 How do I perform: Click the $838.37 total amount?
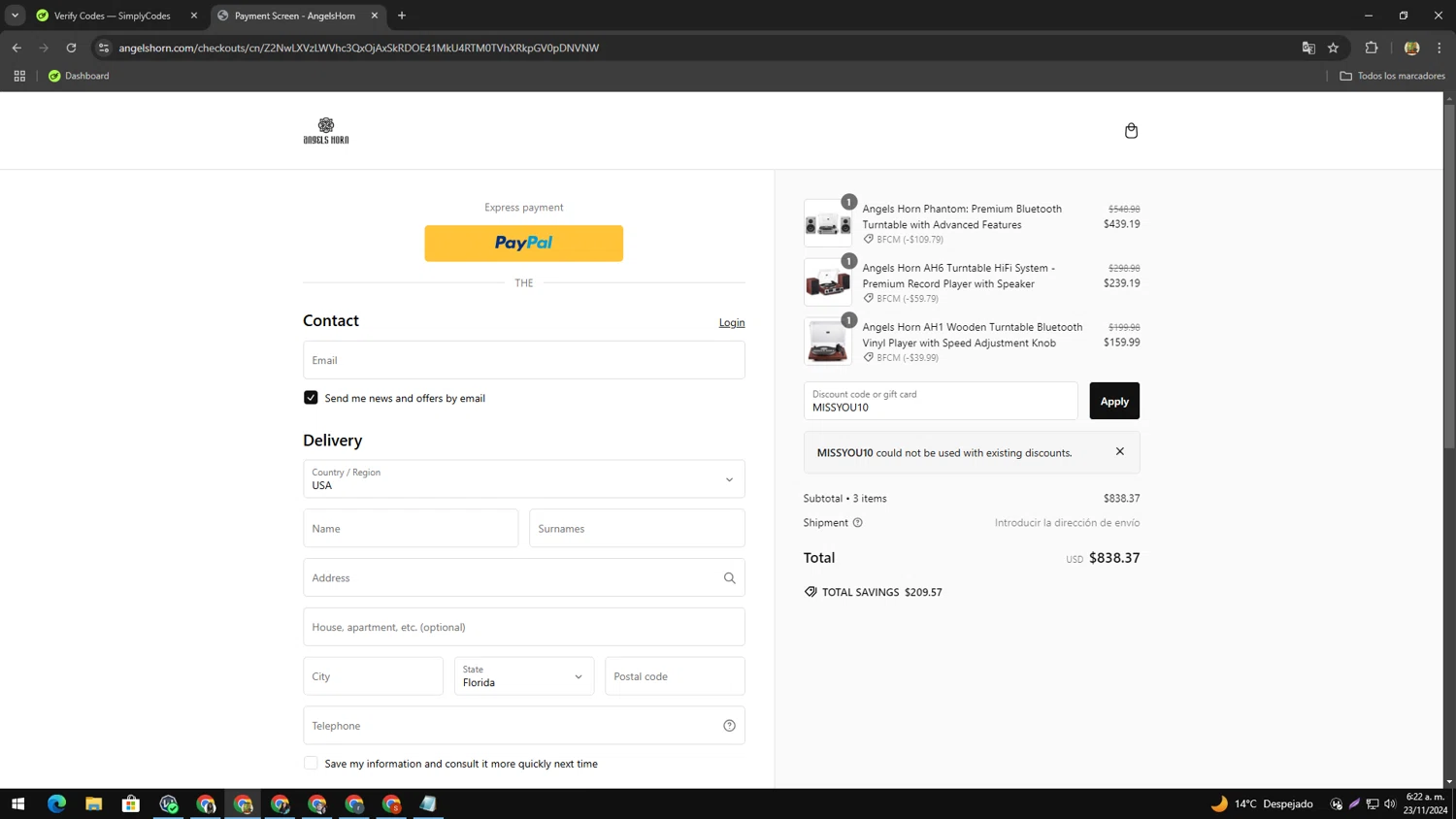click(x=1114, y=558)
